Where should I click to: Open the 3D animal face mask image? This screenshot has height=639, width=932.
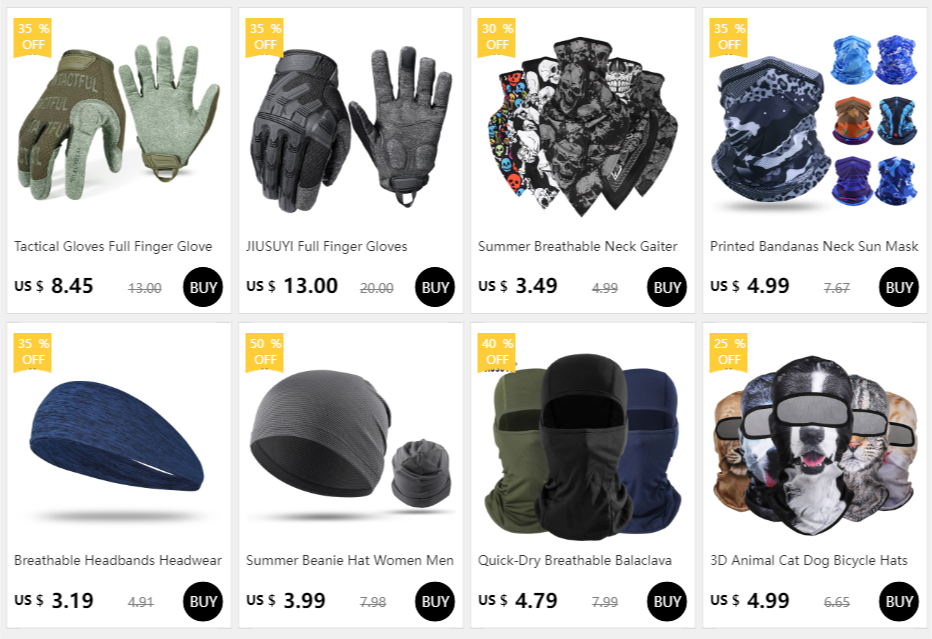(x=815, y=447)
